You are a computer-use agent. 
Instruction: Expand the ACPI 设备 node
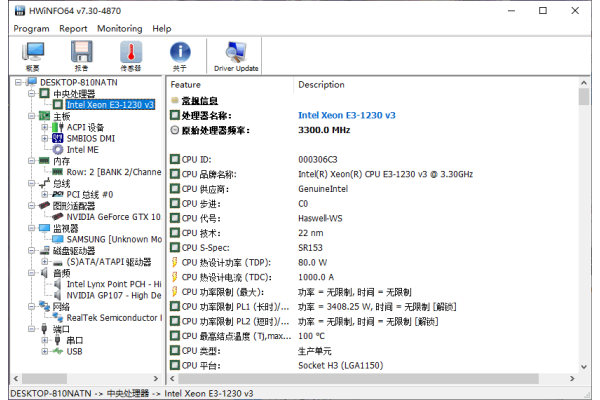point(45,127)
